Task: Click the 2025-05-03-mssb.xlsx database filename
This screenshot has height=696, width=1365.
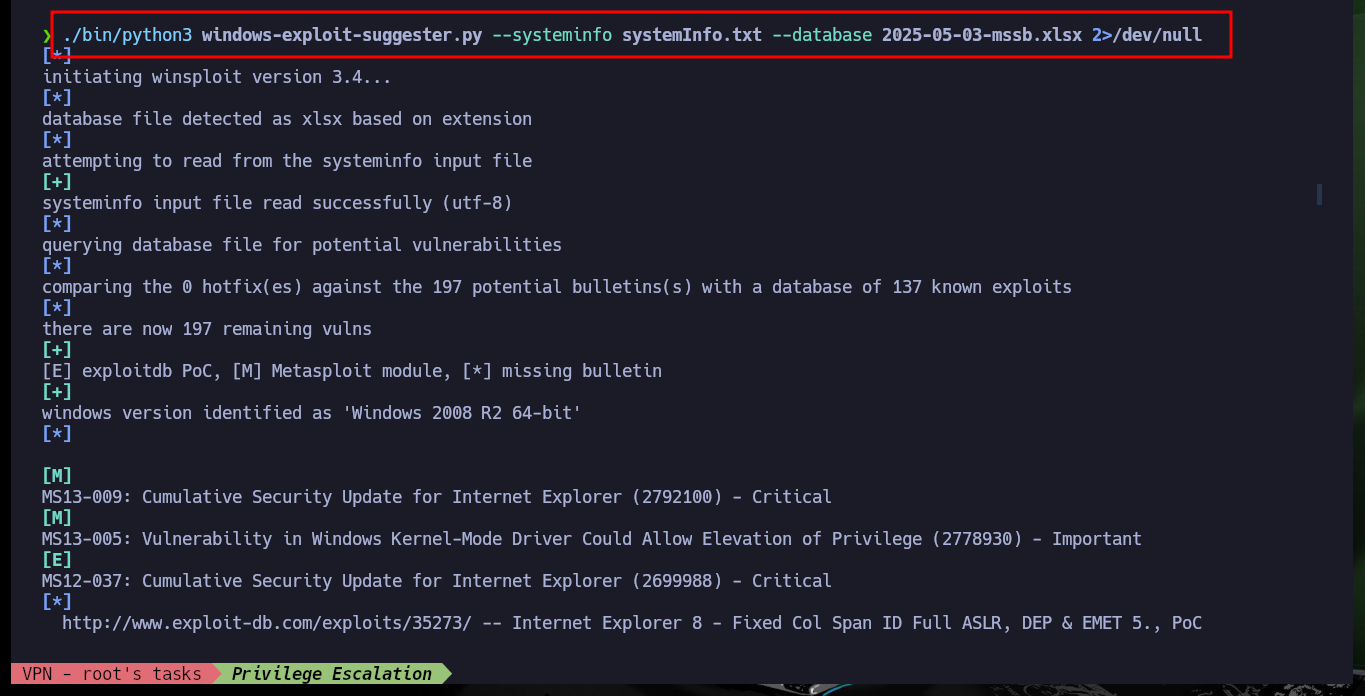Action: [x=981, y=36]
